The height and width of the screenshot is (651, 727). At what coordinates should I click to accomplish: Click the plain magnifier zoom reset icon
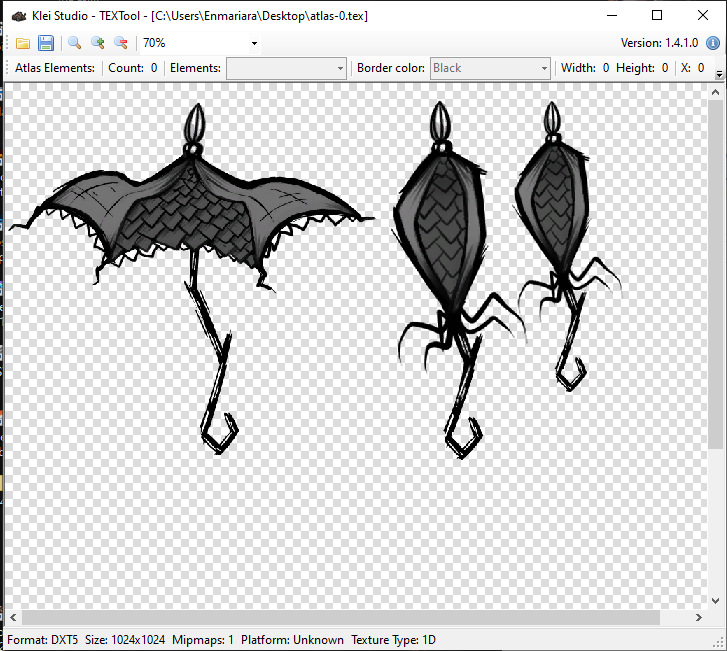pyautogui.click(x=74, y=43)
